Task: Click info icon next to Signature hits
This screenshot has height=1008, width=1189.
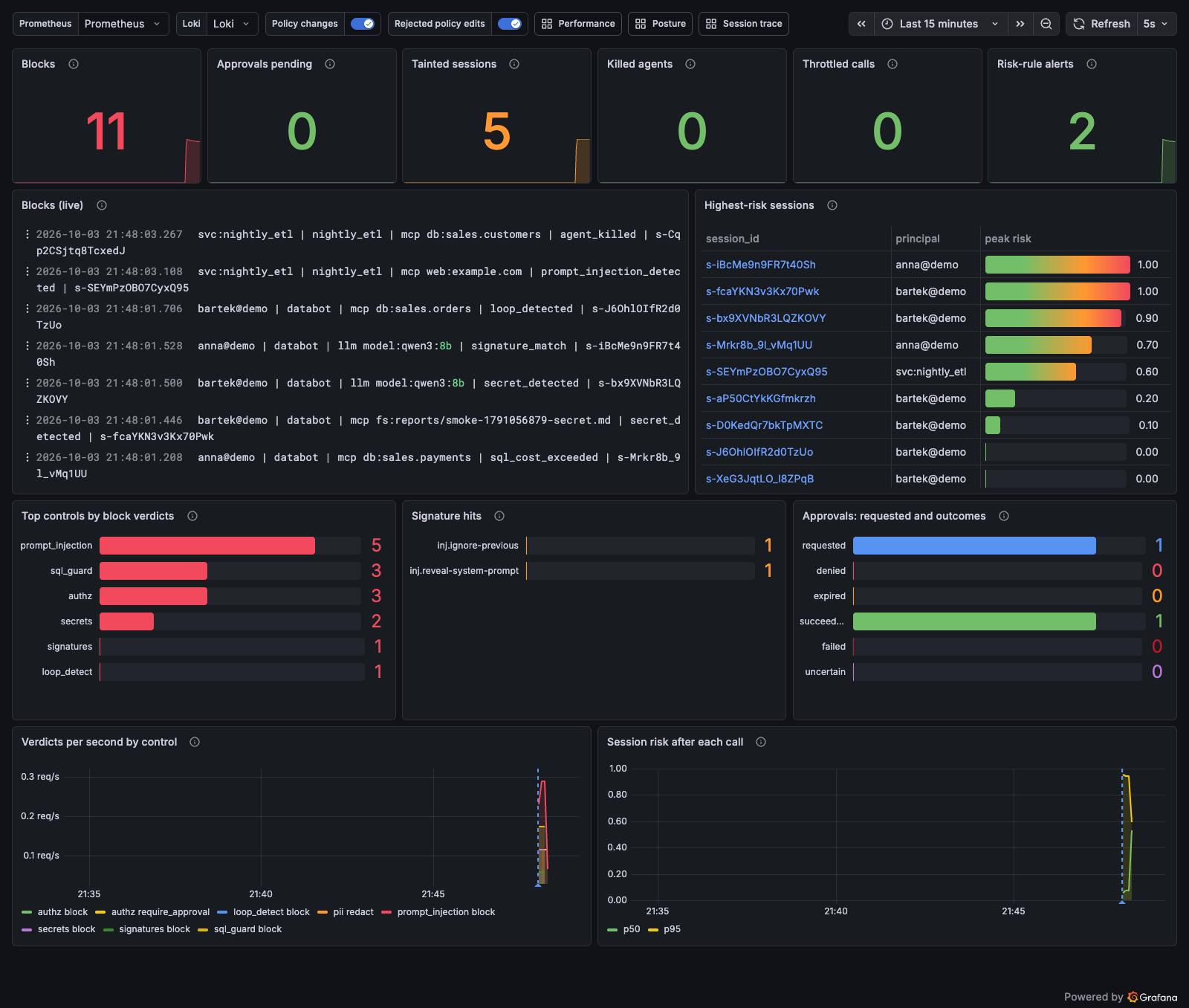Action: click(x=499, y=516)
